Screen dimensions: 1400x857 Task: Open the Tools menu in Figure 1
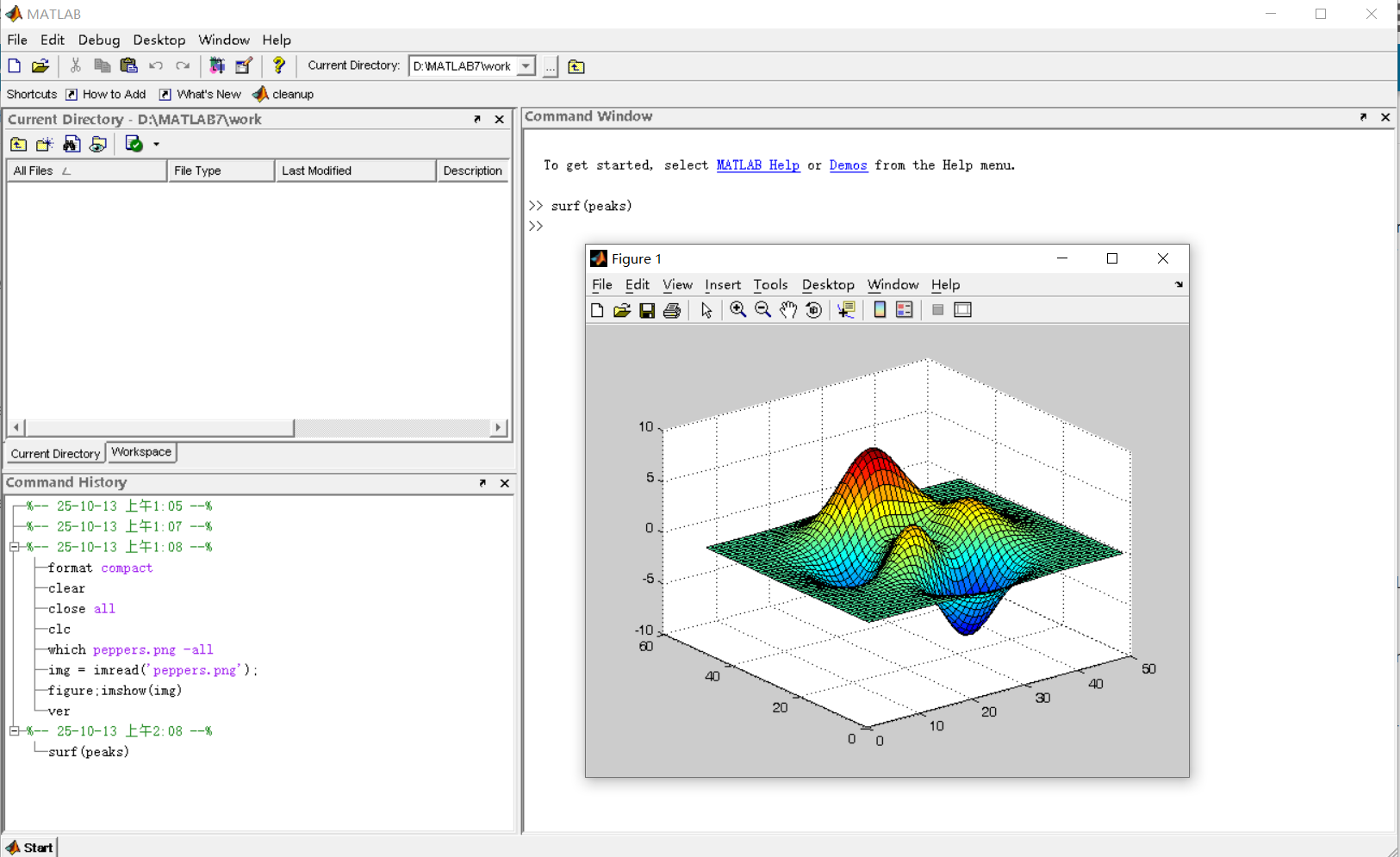[770, 284]
